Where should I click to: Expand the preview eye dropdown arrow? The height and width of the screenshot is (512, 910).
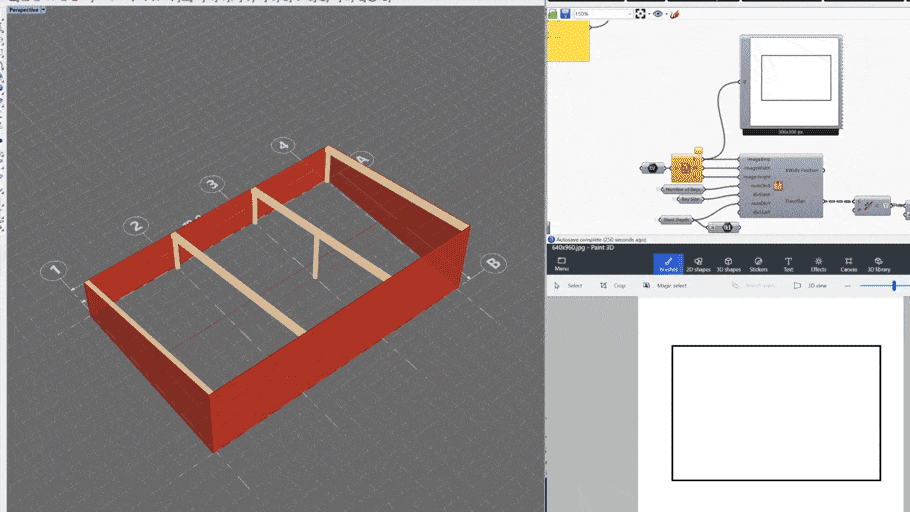(666, 14)
